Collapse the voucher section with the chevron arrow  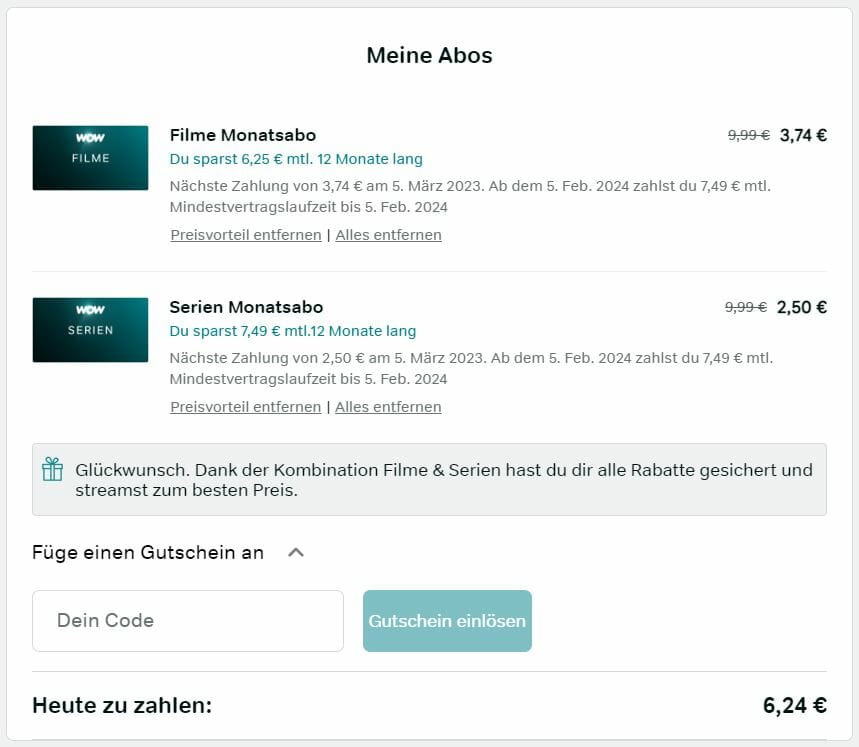[296, 552]
